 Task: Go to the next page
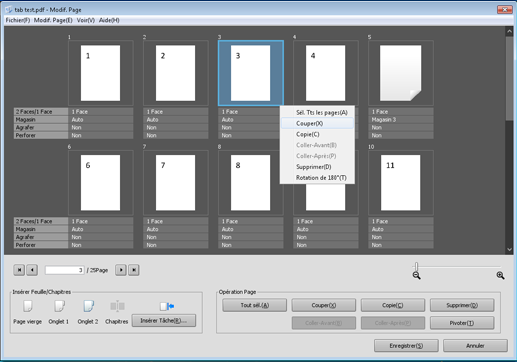point(121,270)
